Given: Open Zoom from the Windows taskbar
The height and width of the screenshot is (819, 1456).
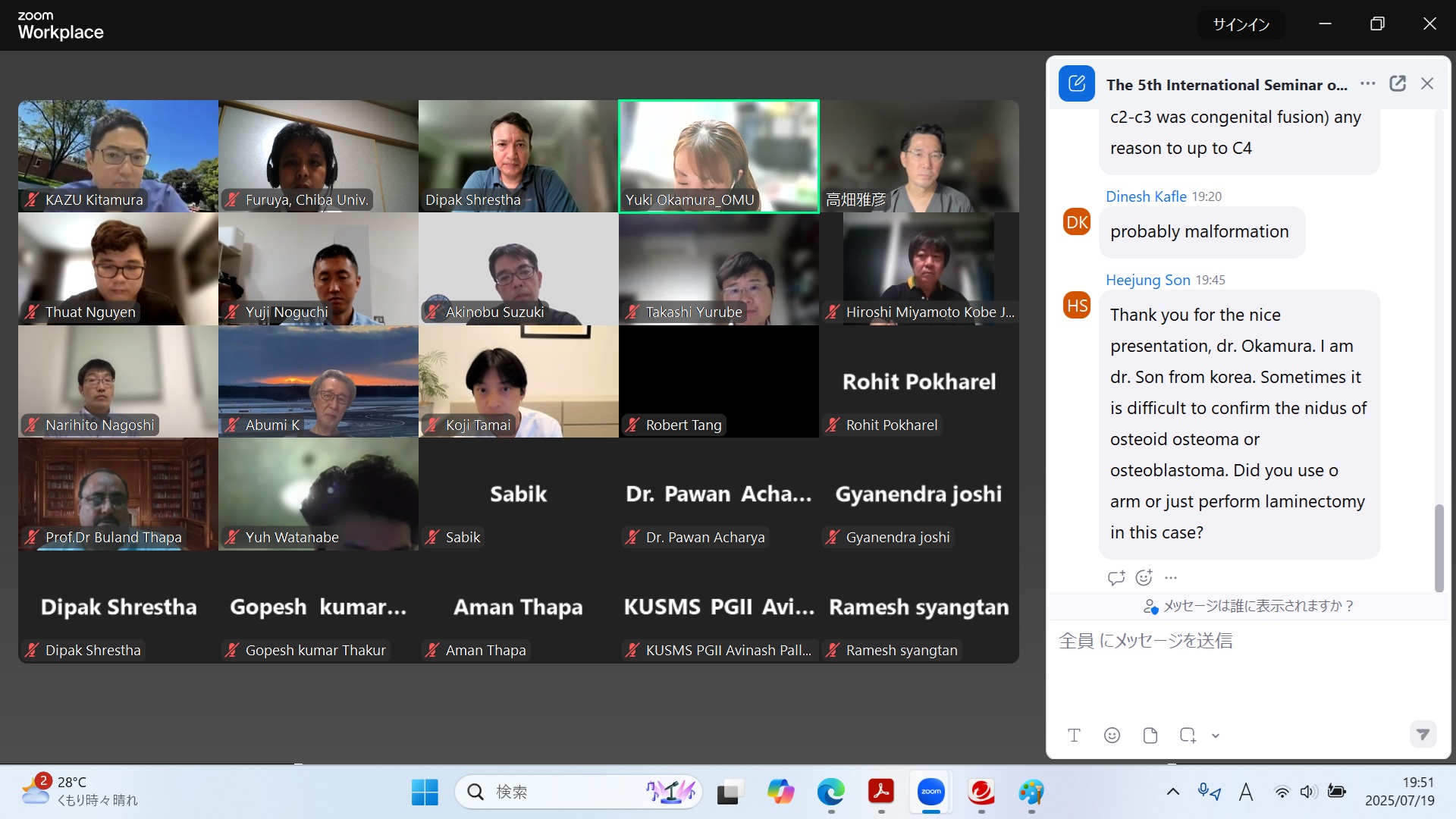Looking at the screenshot, I should click(930, 792).
